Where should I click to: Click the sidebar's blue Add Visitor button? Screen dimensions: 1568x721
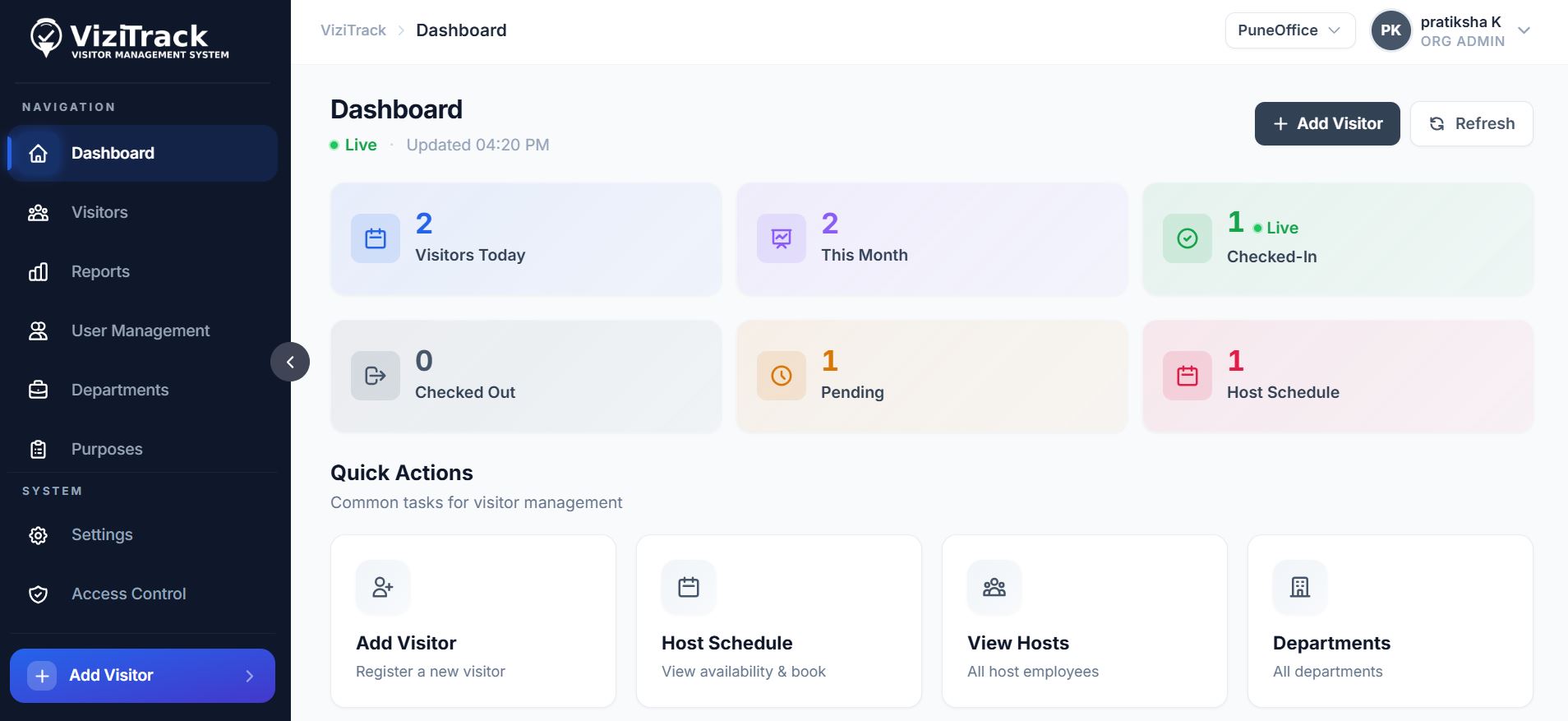(x=142, y=676)
